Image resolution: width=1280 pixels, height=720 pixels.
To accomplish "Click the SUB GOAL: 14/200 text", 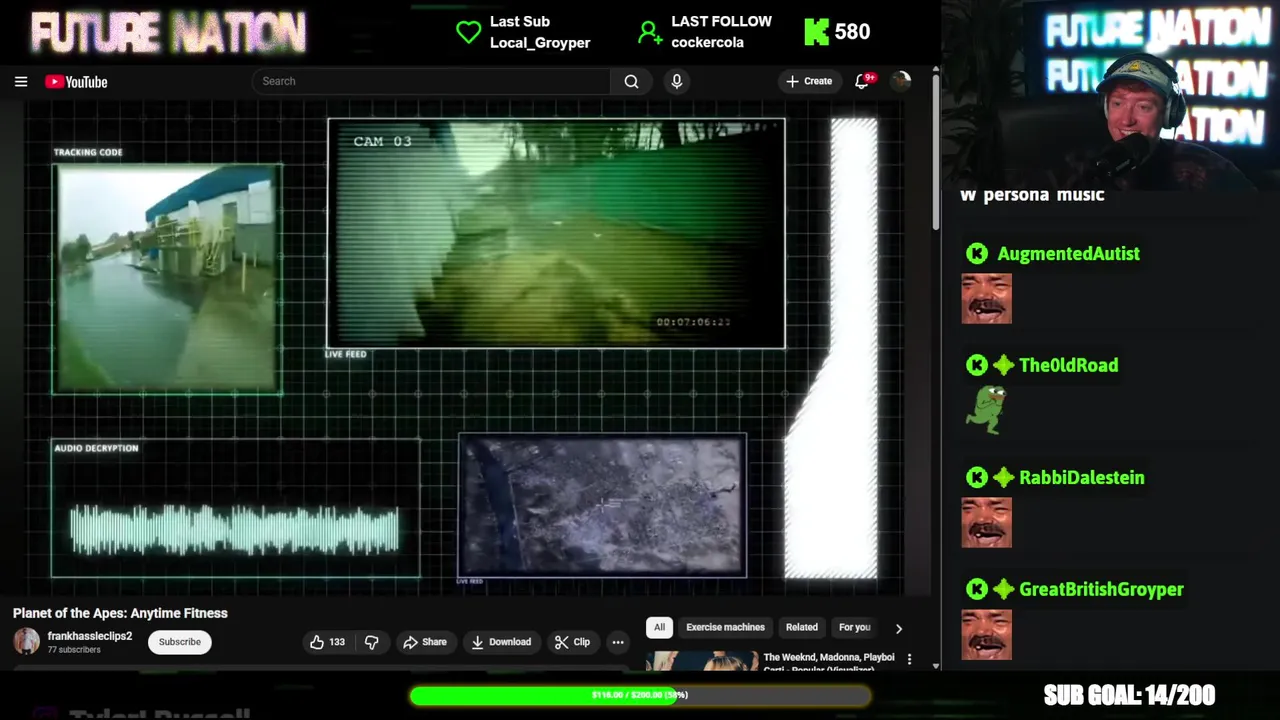I will click(x=1129, y=695).
